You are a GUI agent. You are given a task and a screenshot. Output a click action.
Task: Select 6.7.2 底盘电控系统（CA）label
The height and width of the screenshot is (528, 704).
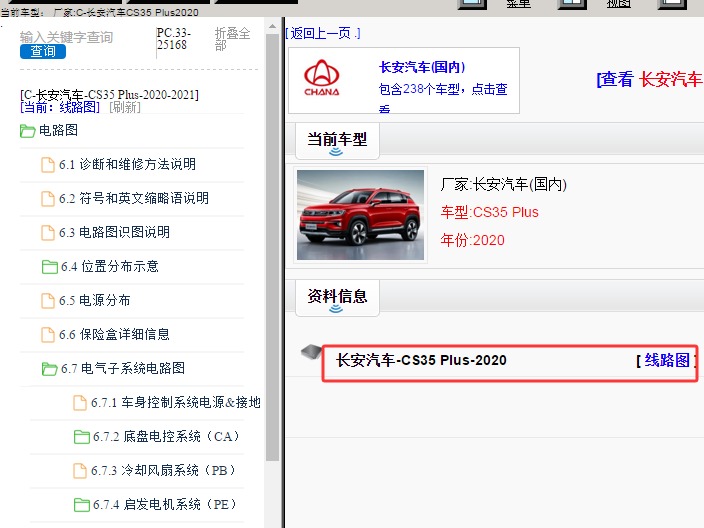(167, 436)
